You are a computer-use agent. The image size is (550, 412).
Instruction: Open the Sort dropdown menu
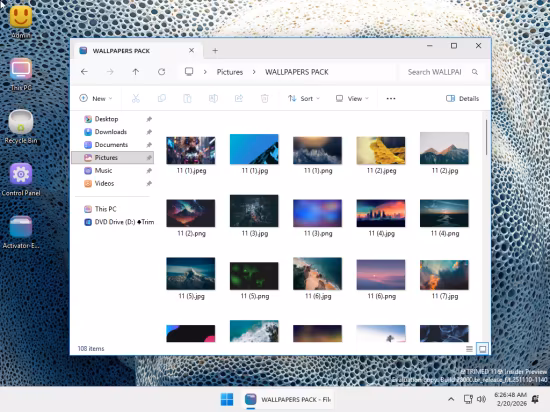pos(304,99)
